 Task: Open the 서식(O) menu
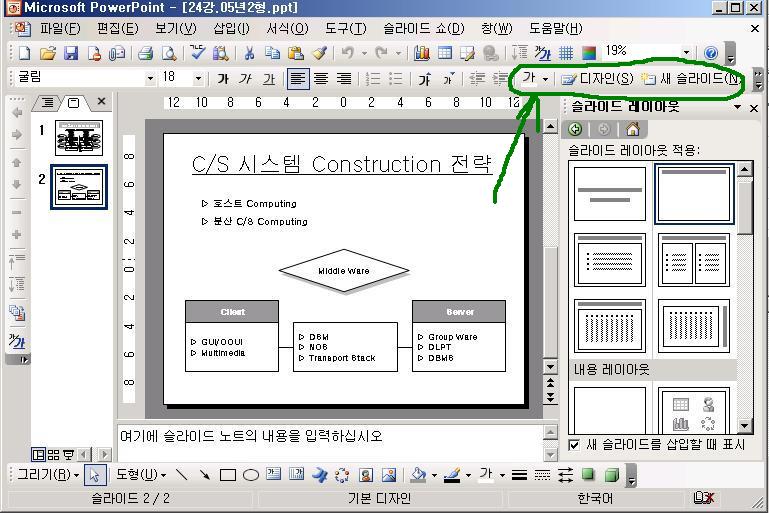pyautogui.click(x=287, y=28)
